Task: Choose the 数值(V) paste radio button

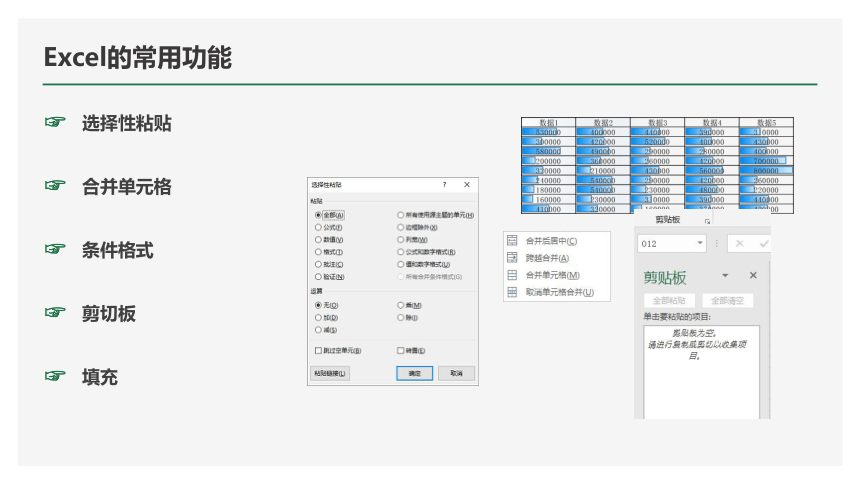Action: coord(318,240)
